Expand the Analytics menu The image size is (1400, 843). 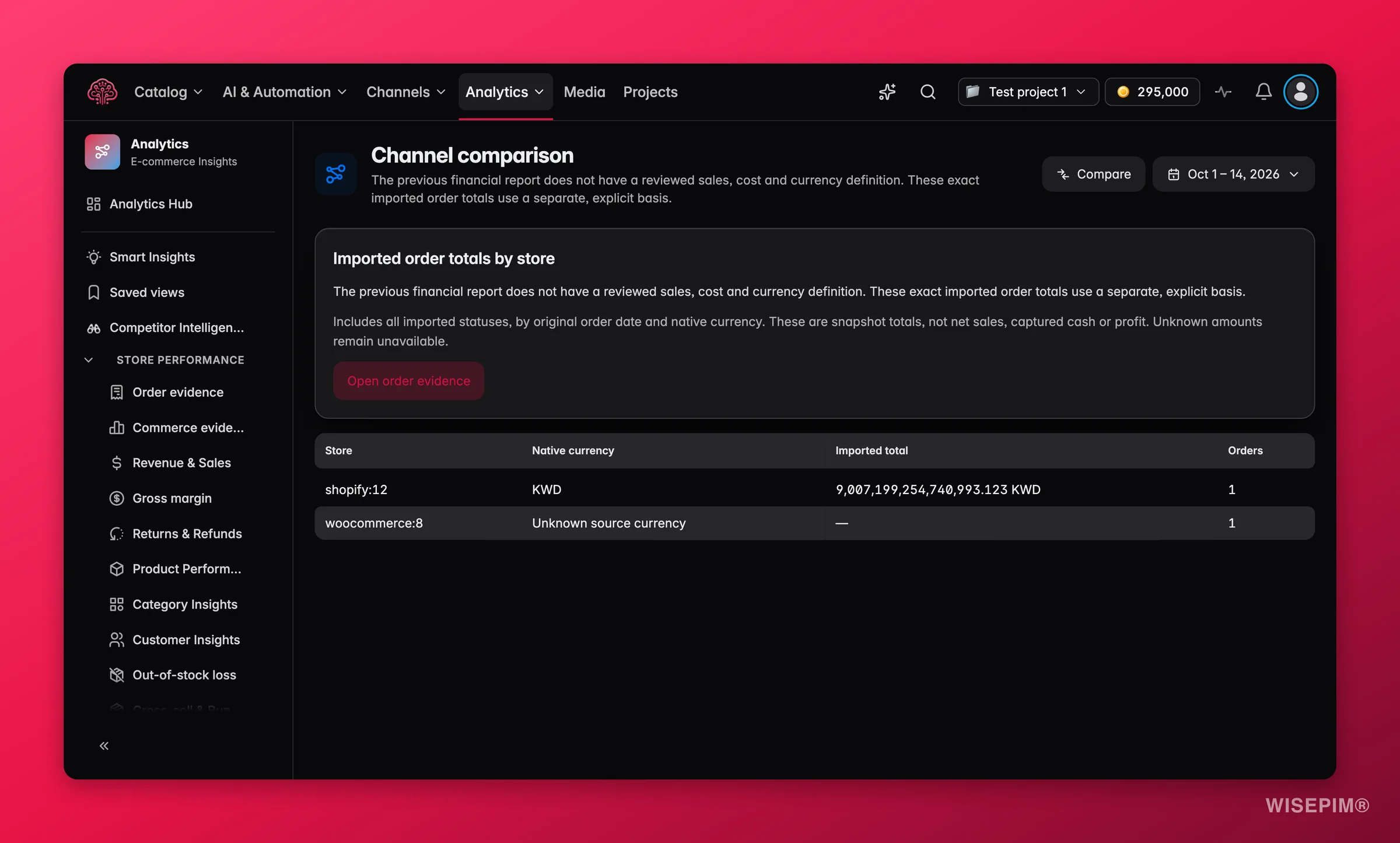505,92
